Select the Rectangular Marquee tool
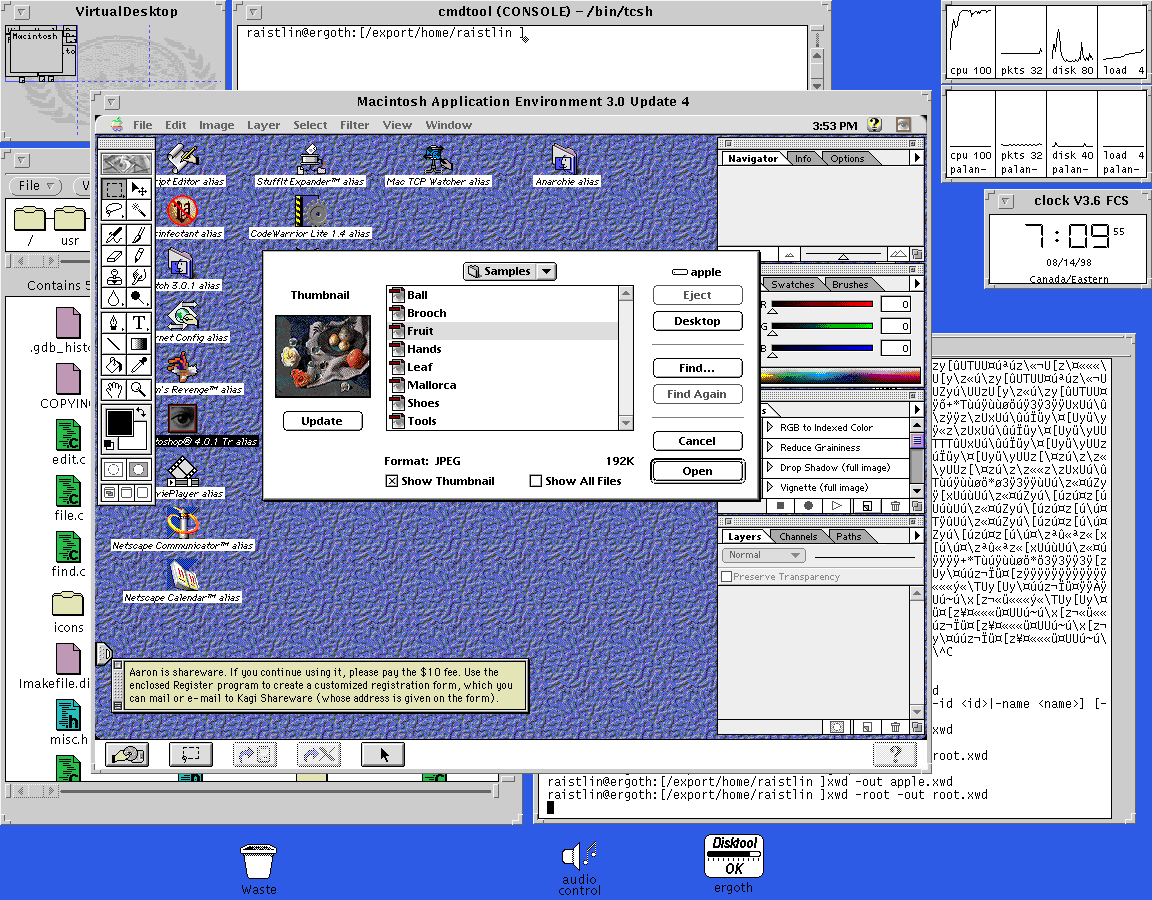This screenshot has width=1152, height=900. coord(114,189)
